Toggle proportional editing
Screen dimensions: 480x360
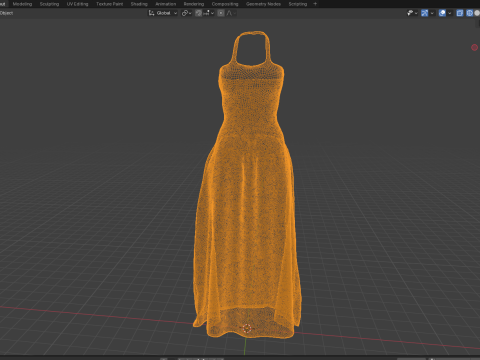coord(221,13)
